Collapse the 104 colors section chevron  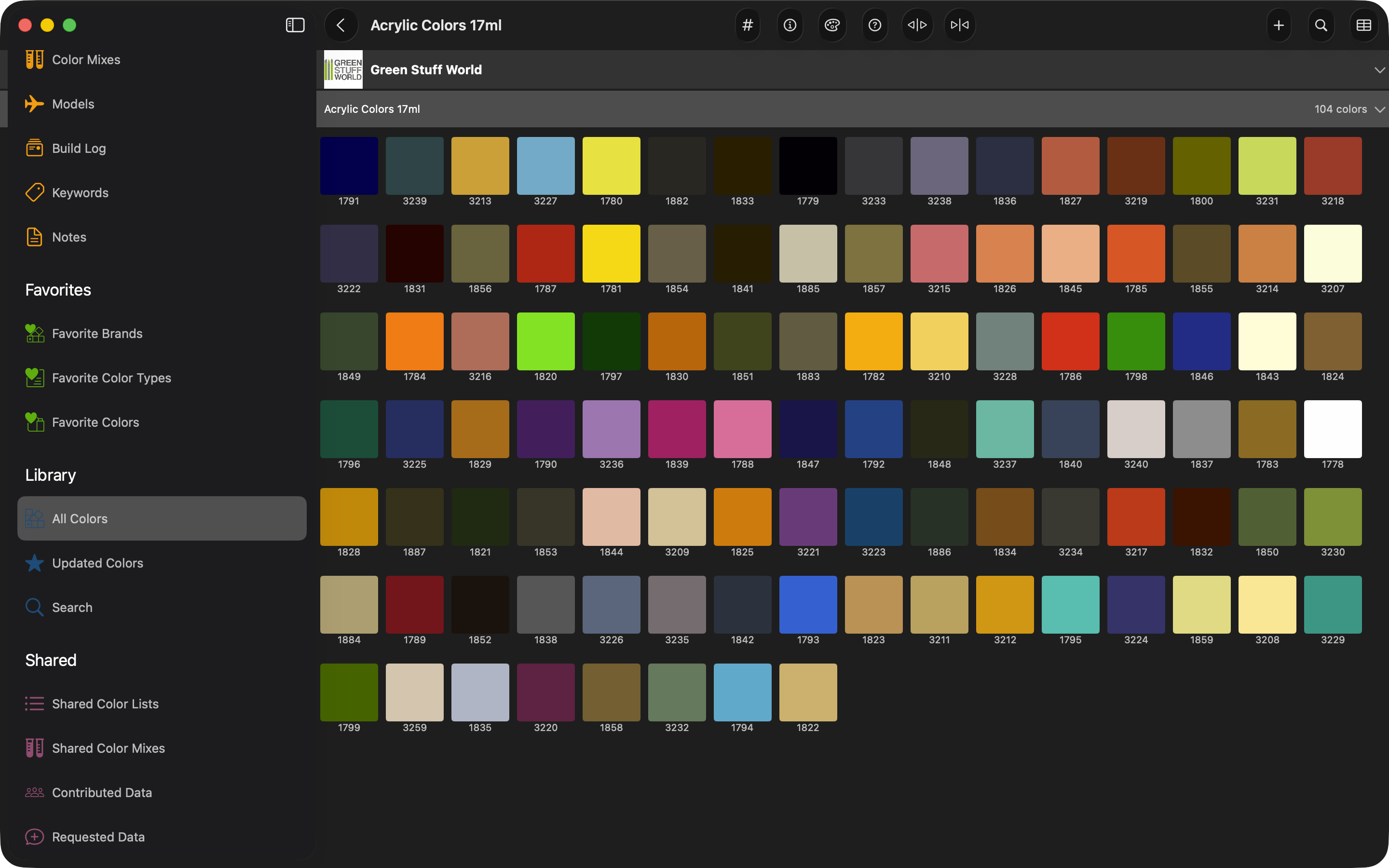click(1380, 109)
